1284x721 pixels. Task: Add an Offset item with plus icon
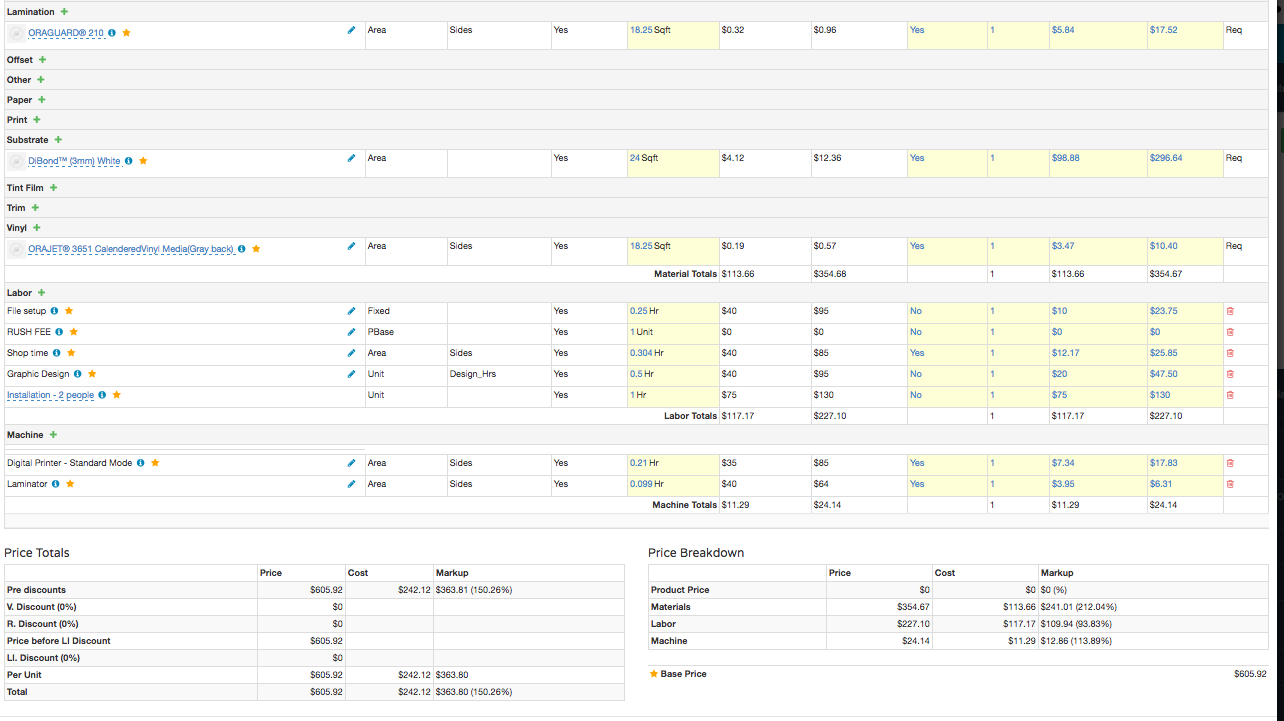pos(43,60)
